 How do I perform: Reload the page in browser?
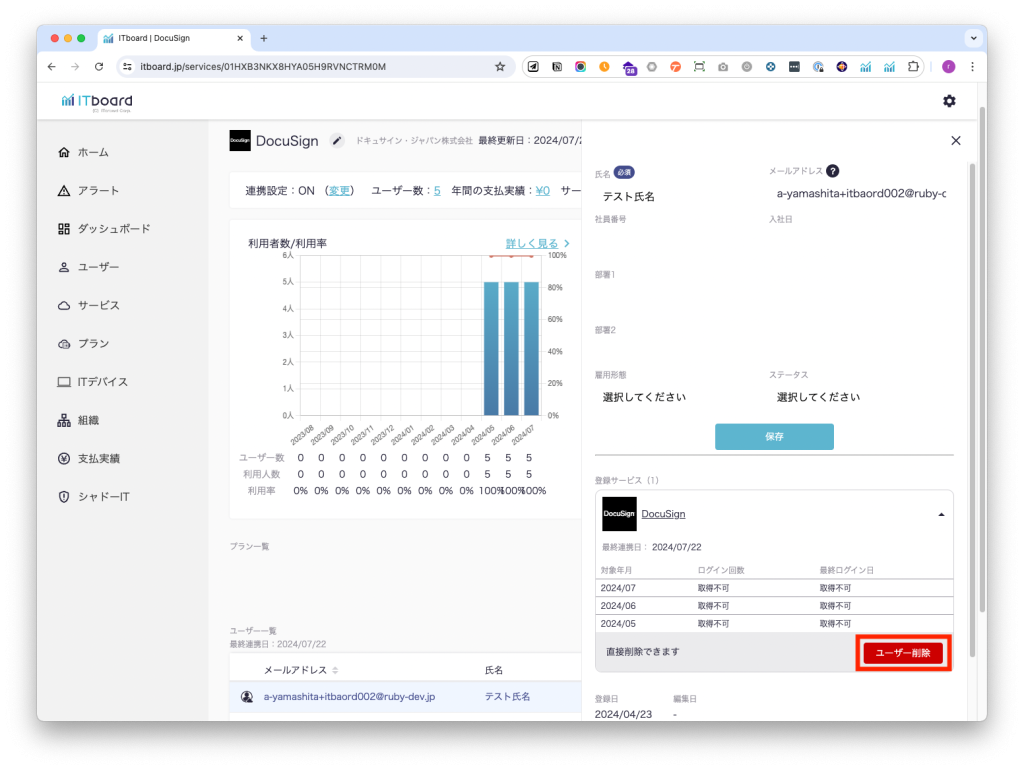[99, 67]
